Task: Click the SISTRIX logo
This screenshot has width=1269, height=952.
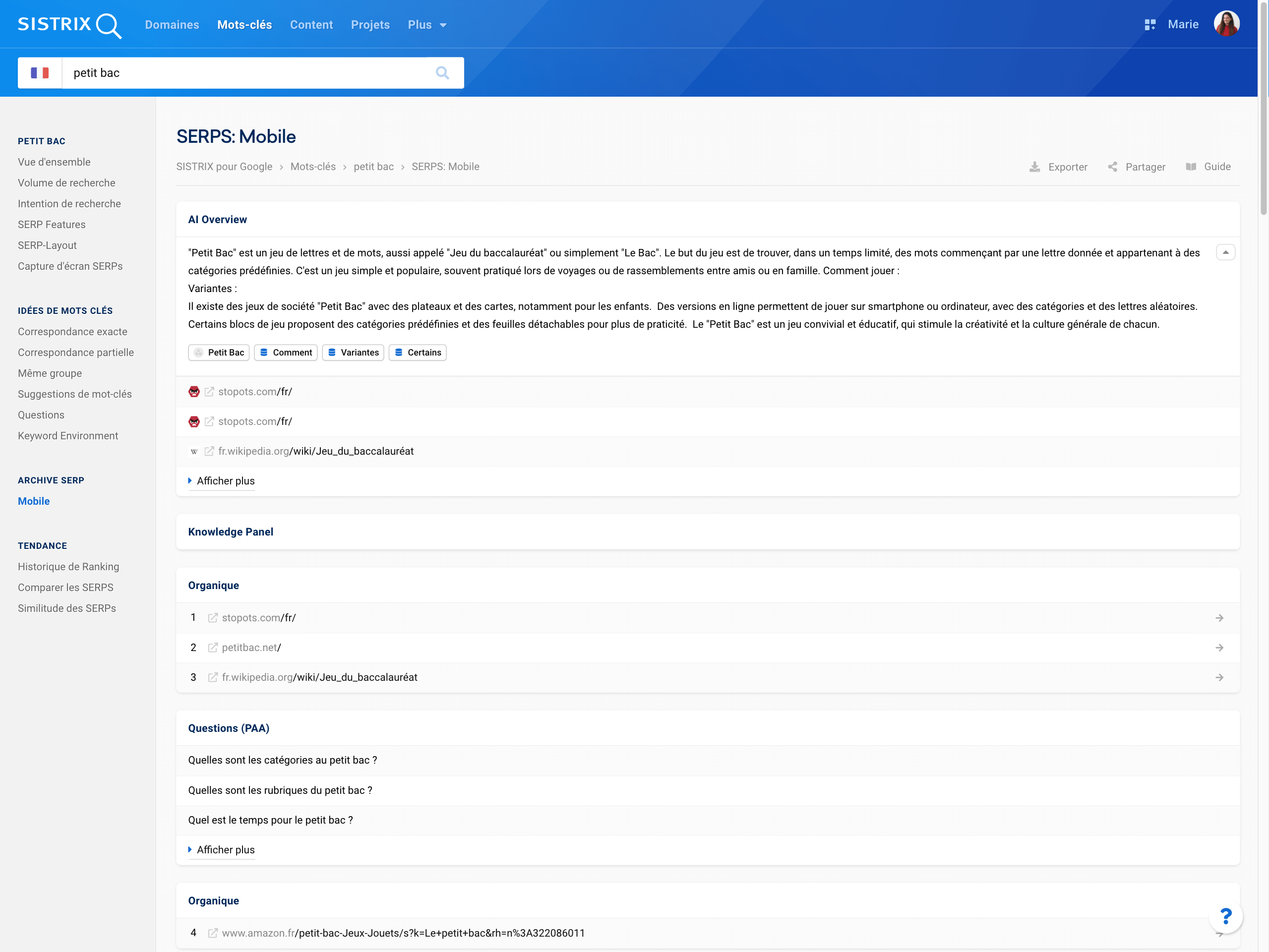Action: point(69,25)
